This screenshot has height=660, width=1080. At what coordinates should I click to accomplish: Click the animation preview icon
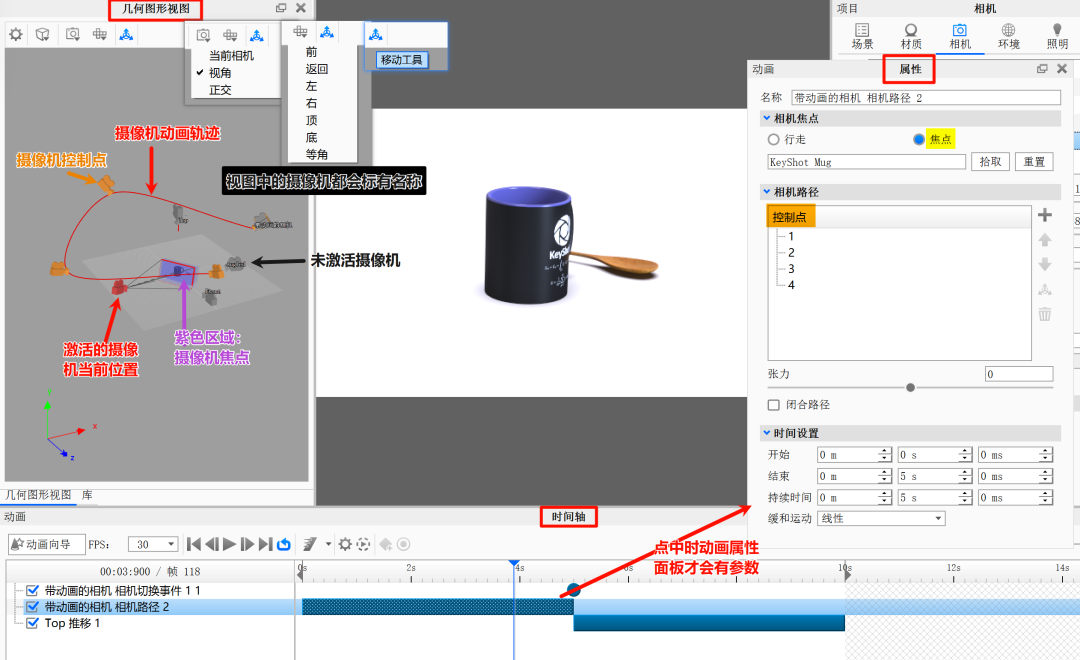(x=364, y=544)
